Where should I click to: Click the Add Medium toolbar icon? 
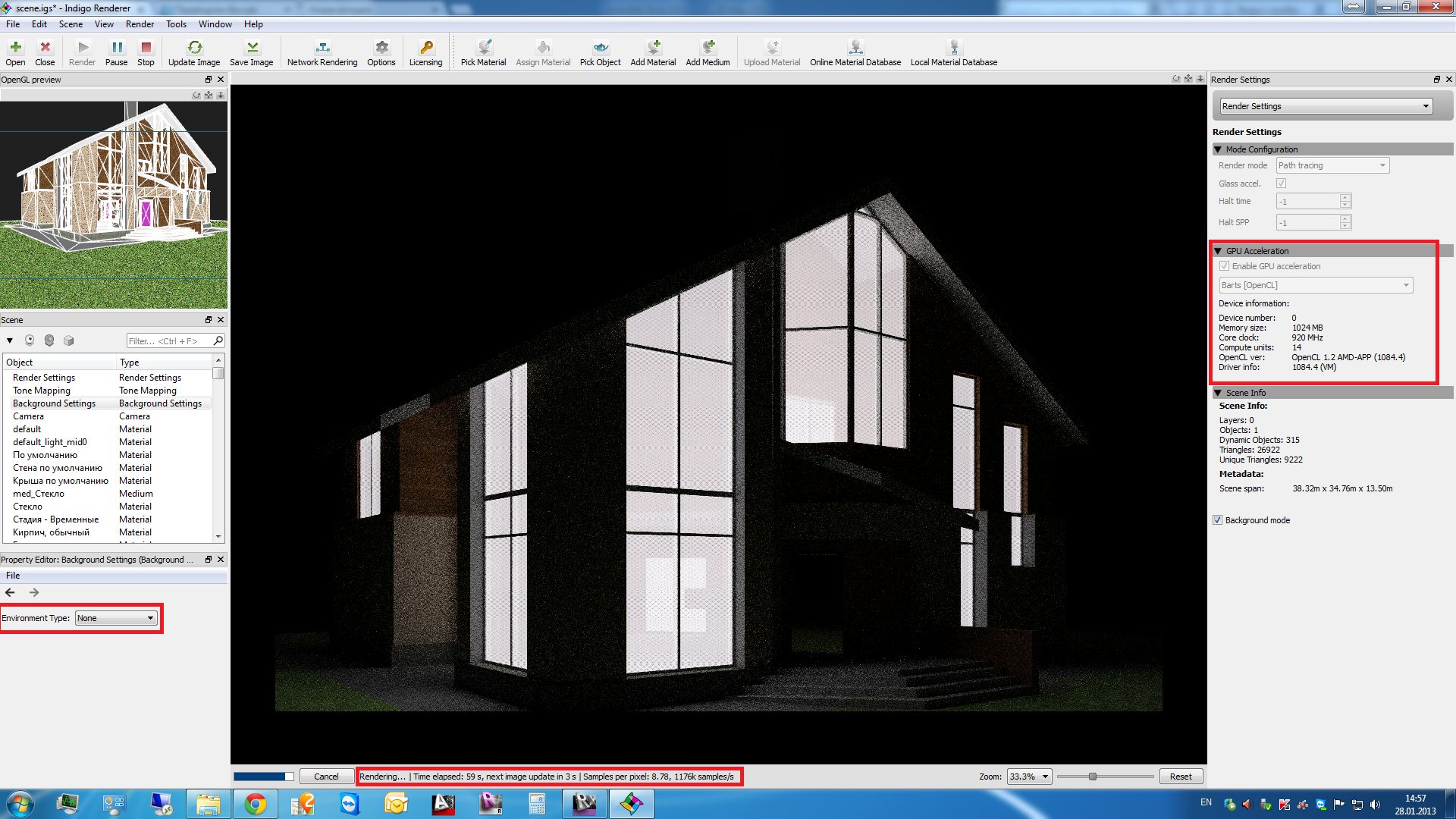tap(708, 48)
